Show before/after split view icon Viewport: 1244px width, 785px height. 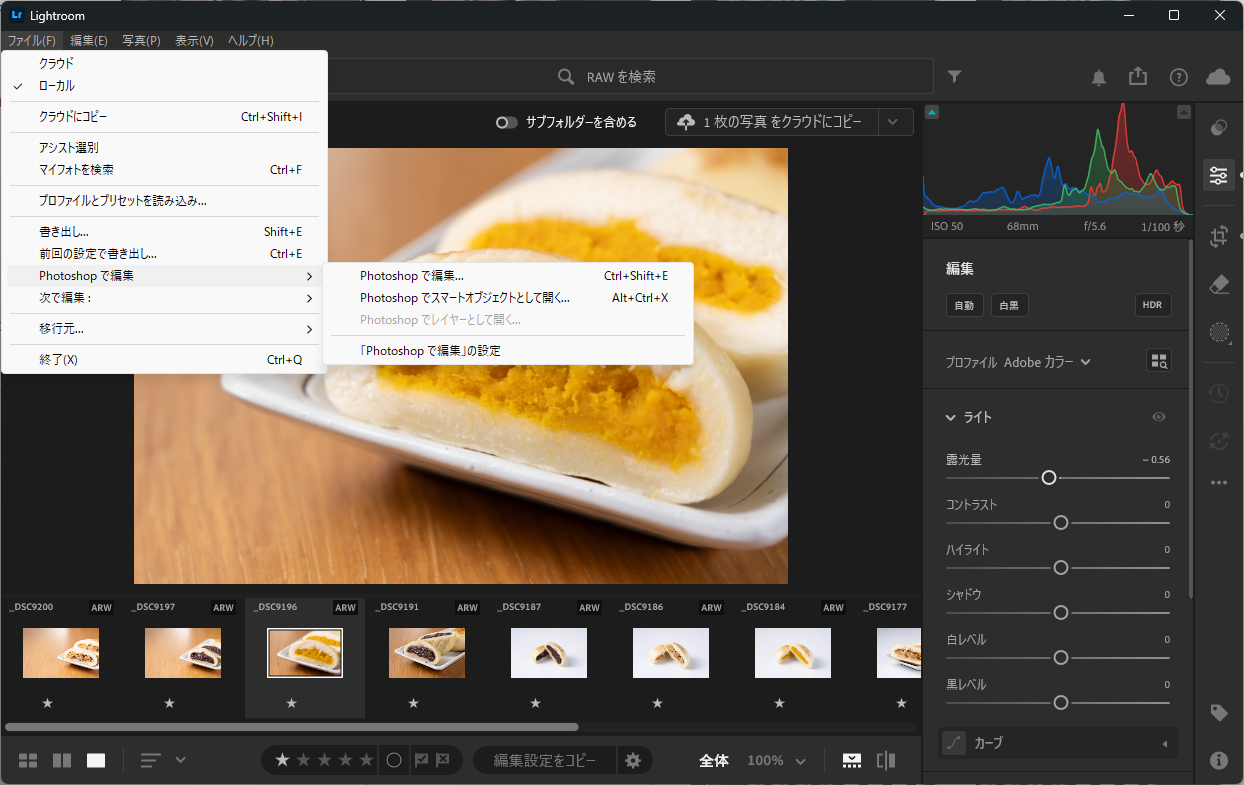point(886,760)
